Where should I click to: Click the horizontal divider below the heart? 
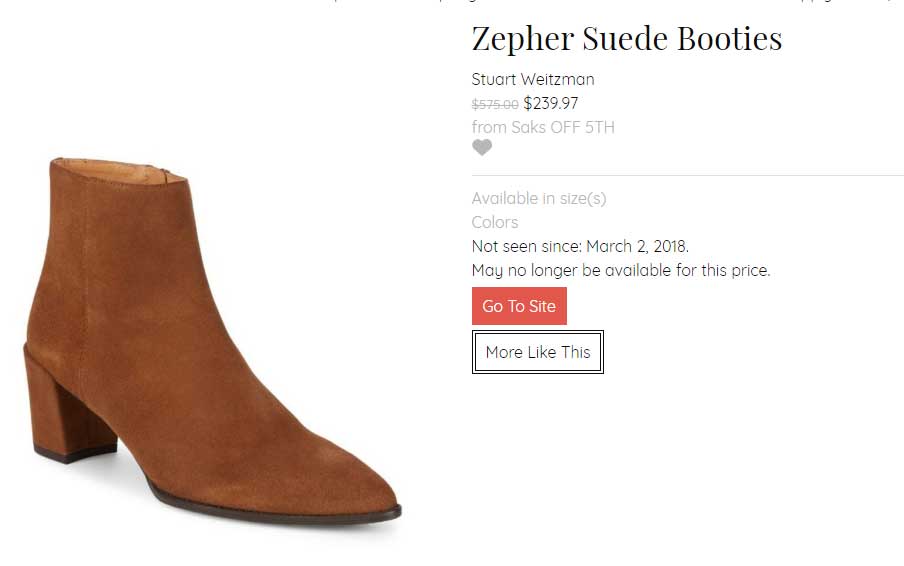pos(688,176)
